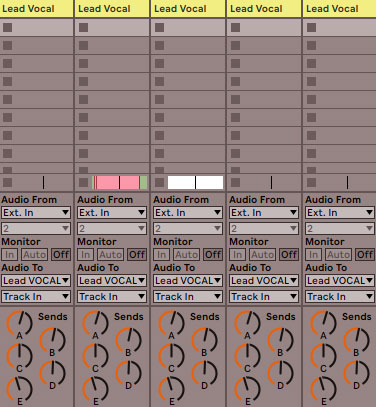Click the white clip status indicator
The height and width of the screenshot is (407, 376).
click(195, 183)
